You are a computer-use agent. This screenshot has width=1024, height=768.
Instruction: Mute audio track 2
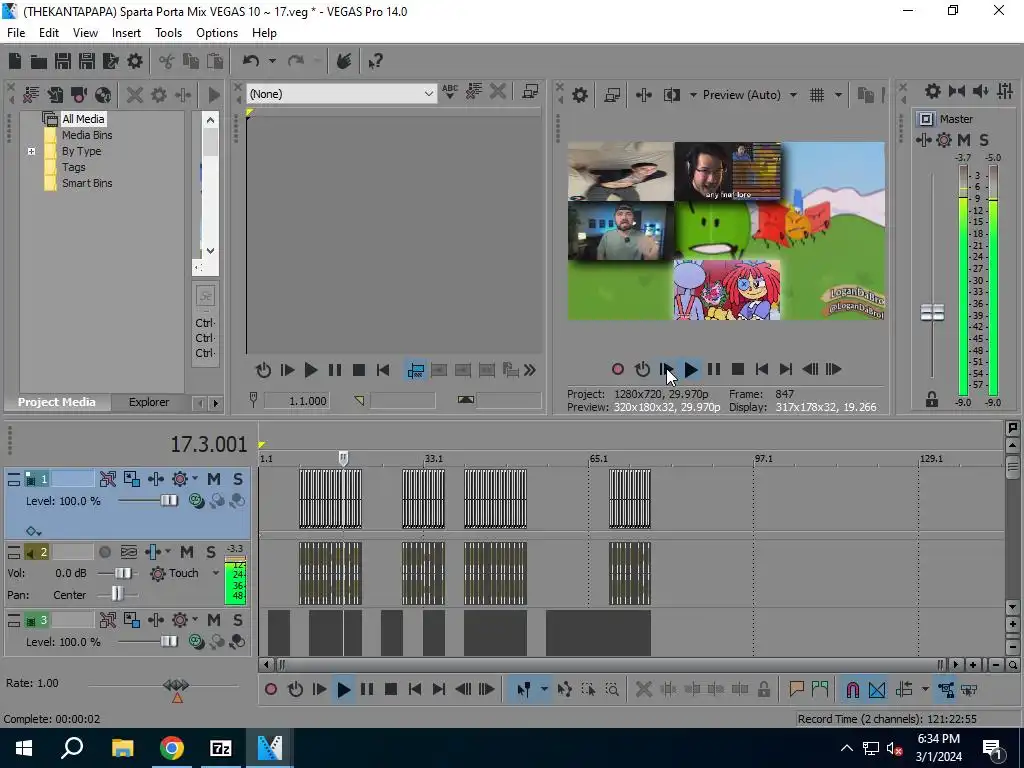click(x=187, y=552)
